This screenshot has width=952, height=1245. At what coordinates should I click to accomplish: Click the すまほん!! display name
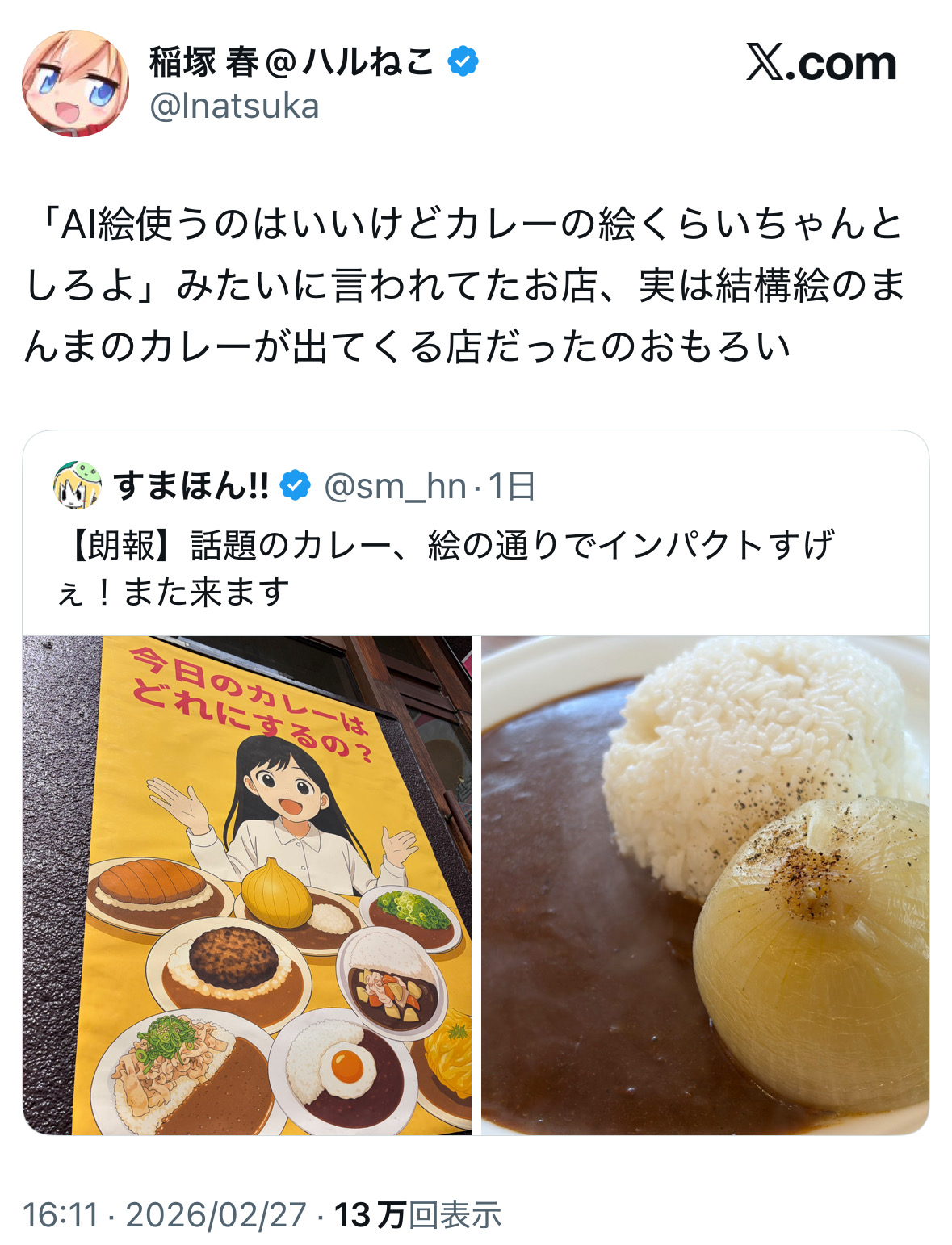[191, 485]
